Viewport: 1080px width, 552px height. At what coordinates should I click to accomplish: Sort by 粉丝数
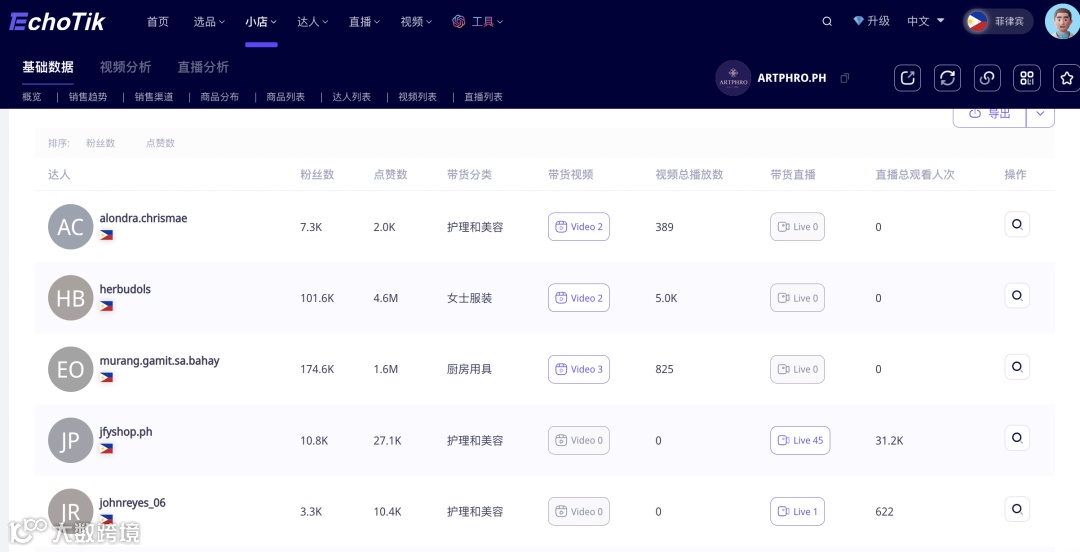tap(101, 143)
